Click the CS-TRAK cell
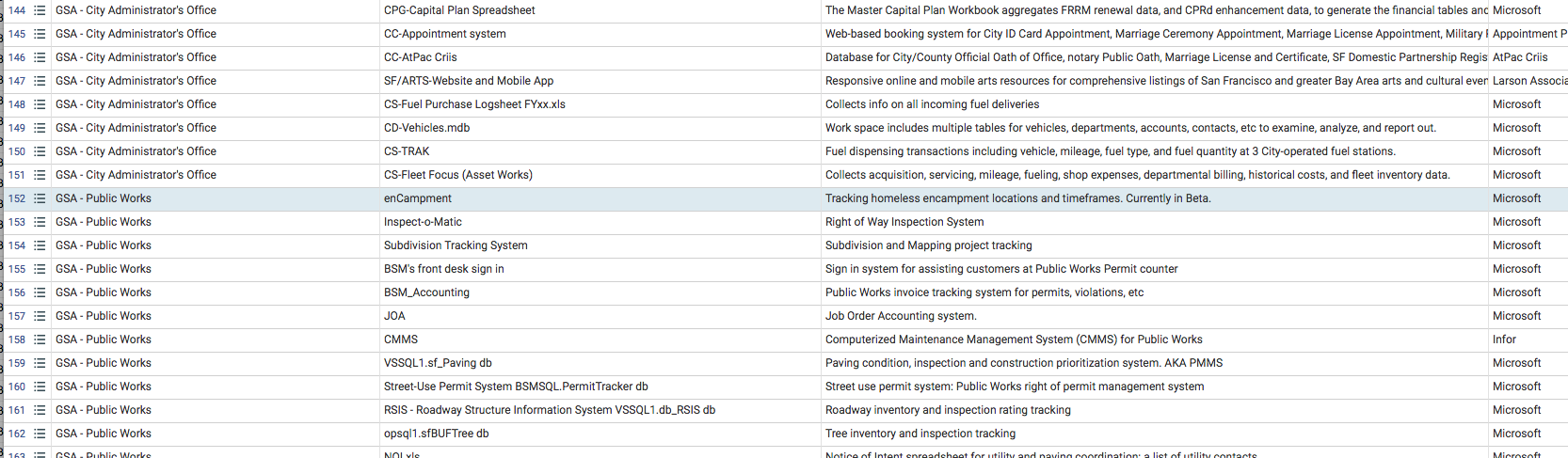Screen dimensions: 1568x458 (x=600, y=151)
